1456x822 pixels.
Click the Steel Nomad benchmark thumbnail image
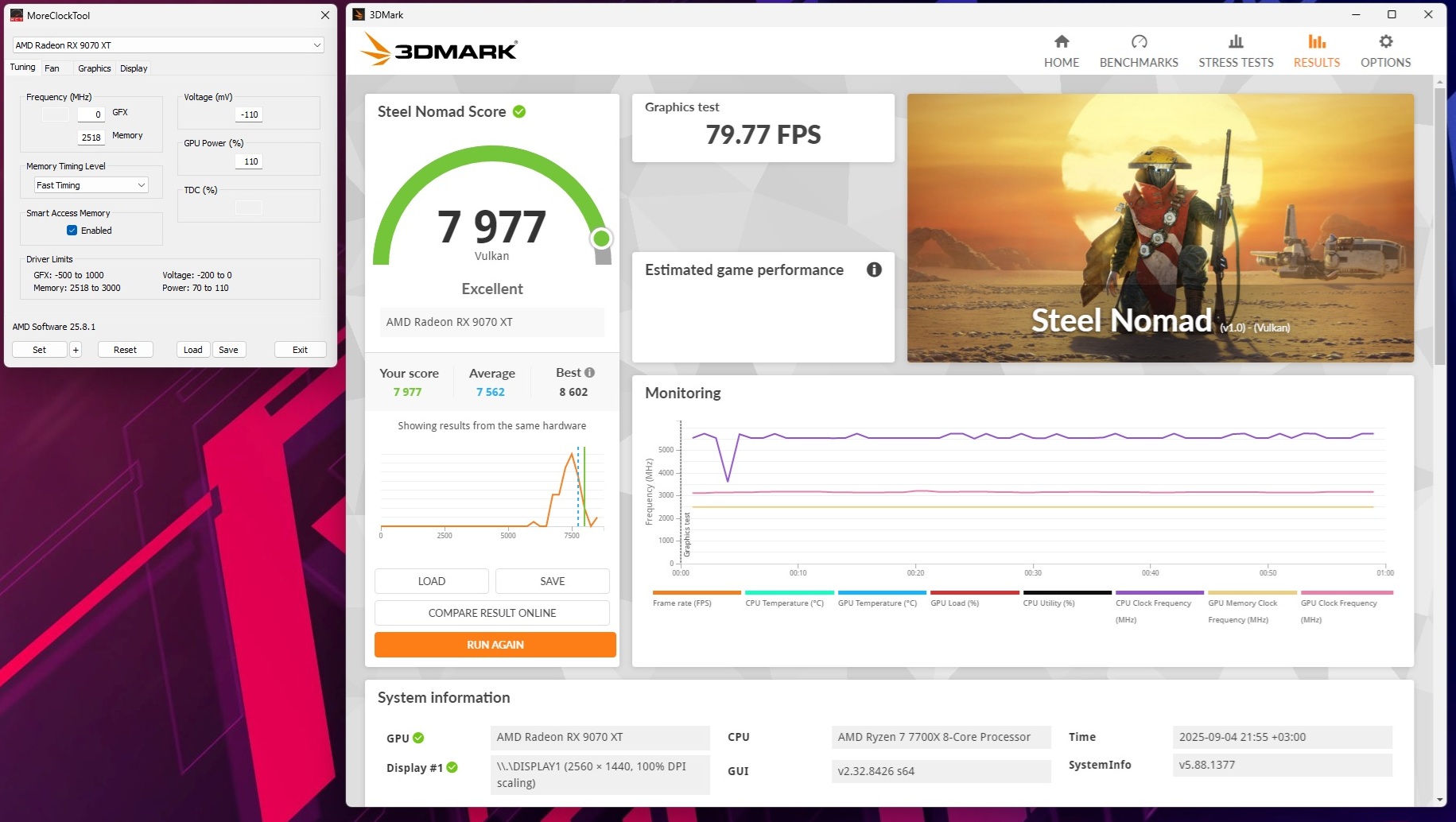click(x=1160, y=228)
